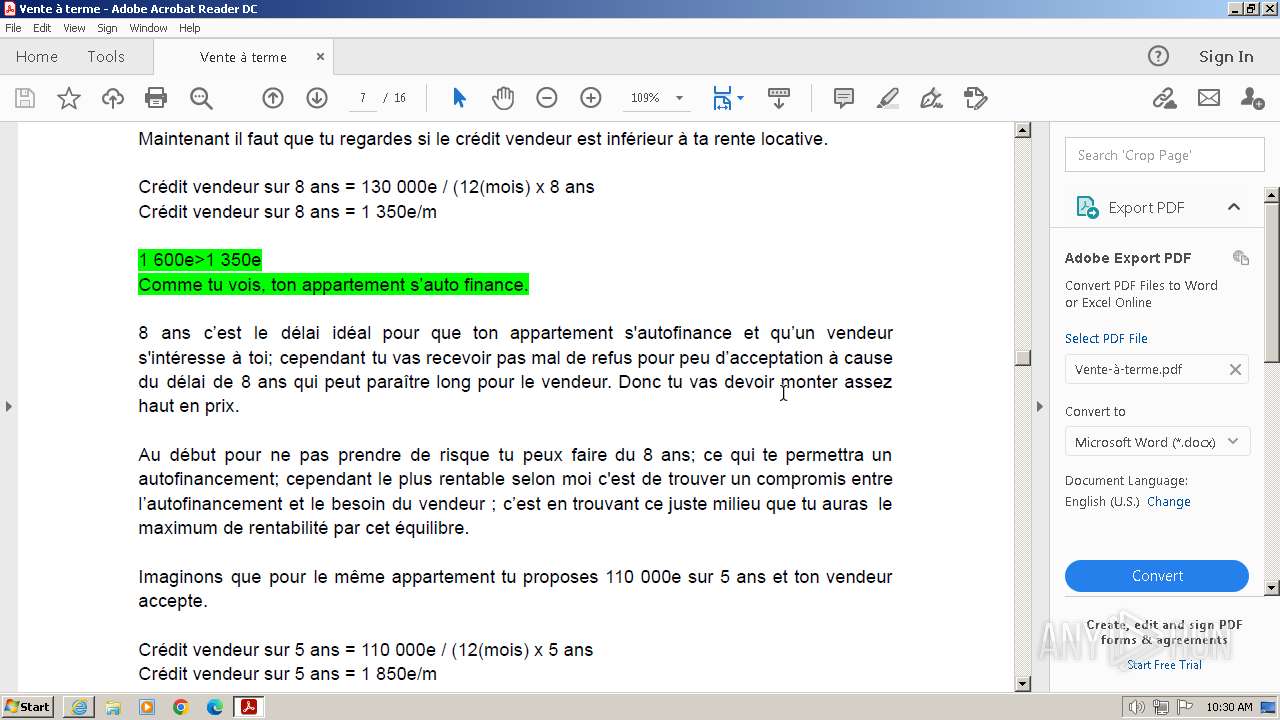Screen dimensions: 1280x720
Task: Send file by email envelope icon
Action: coord(1209,98)
